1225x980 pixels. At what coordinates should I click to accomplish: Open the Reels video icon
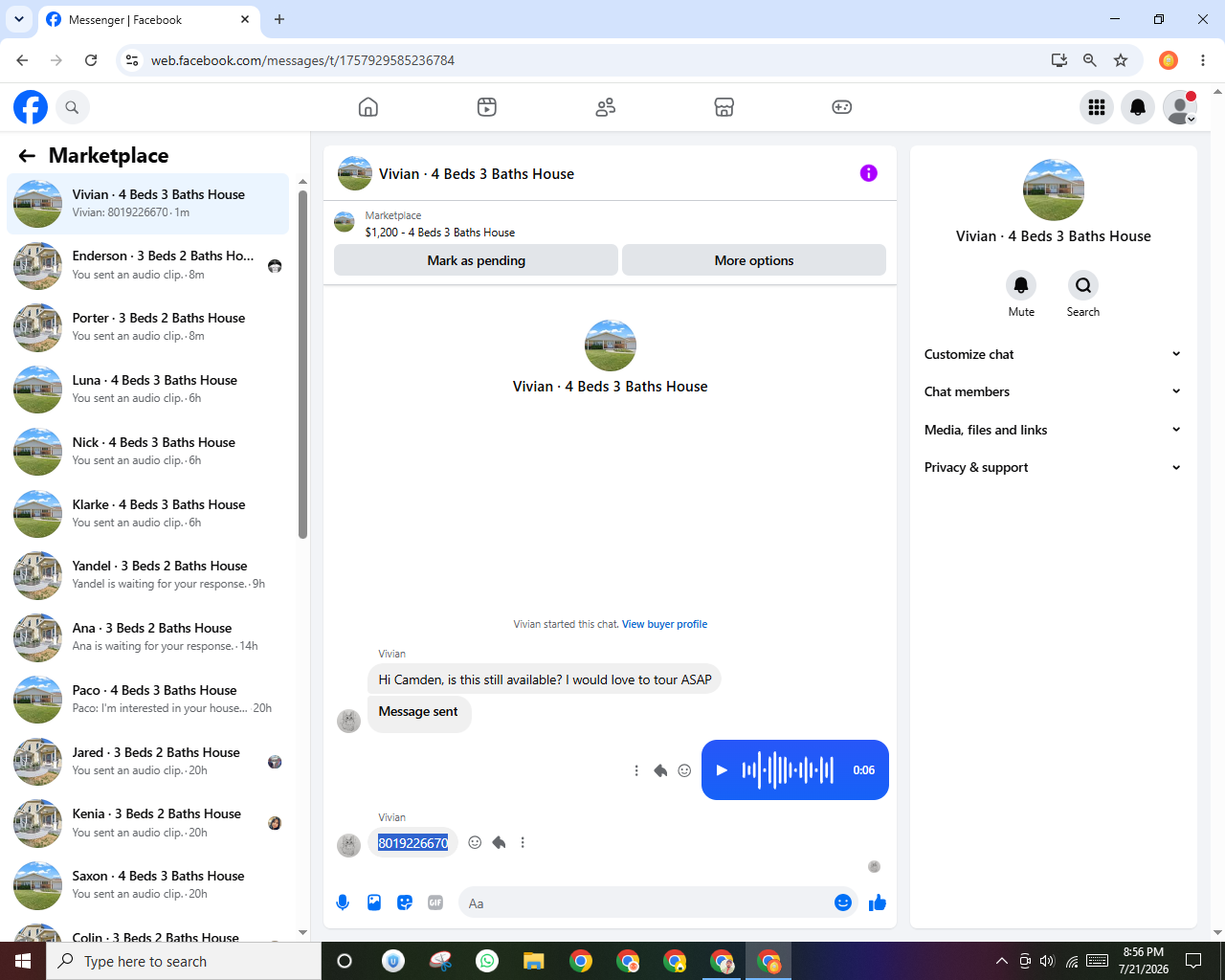coord(487,107)
